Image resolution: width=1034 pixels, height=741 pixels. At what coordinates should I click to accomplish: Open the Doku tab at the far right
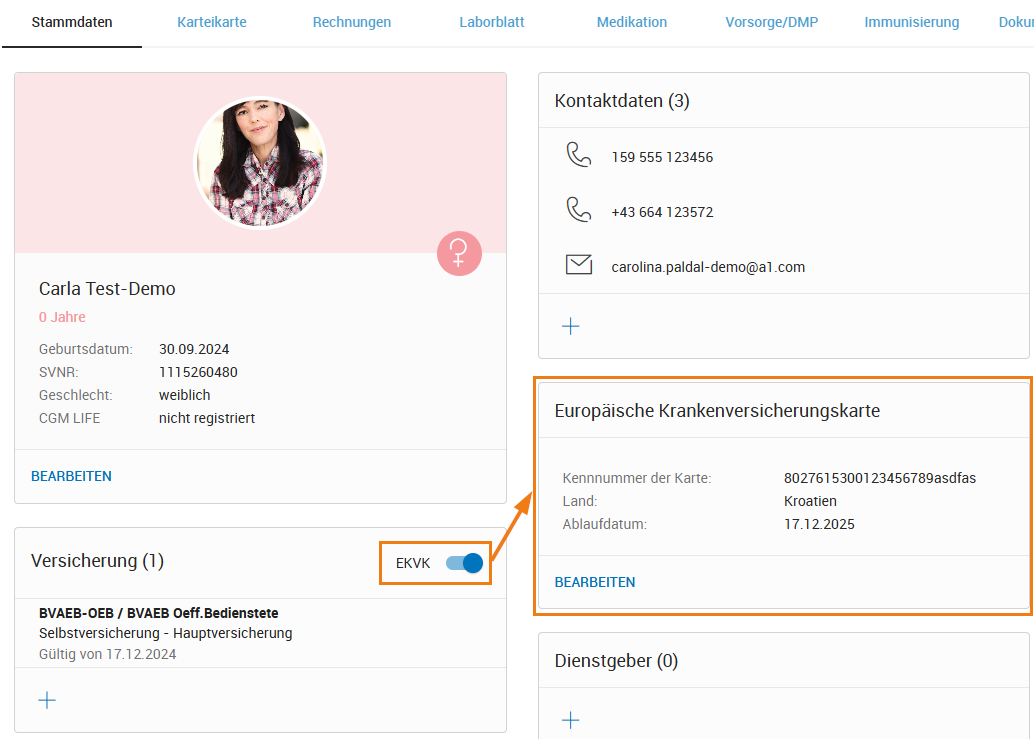[1015, 21]
